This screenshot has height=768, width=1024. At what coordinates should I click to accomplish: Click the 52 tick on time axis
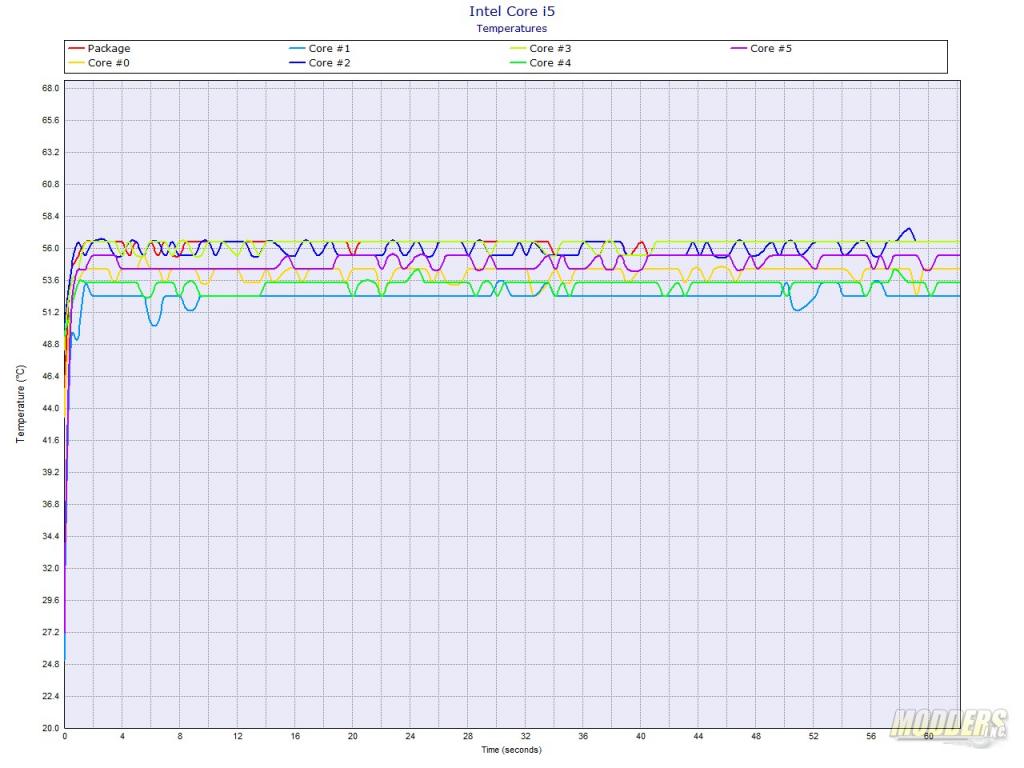(813, 736)
